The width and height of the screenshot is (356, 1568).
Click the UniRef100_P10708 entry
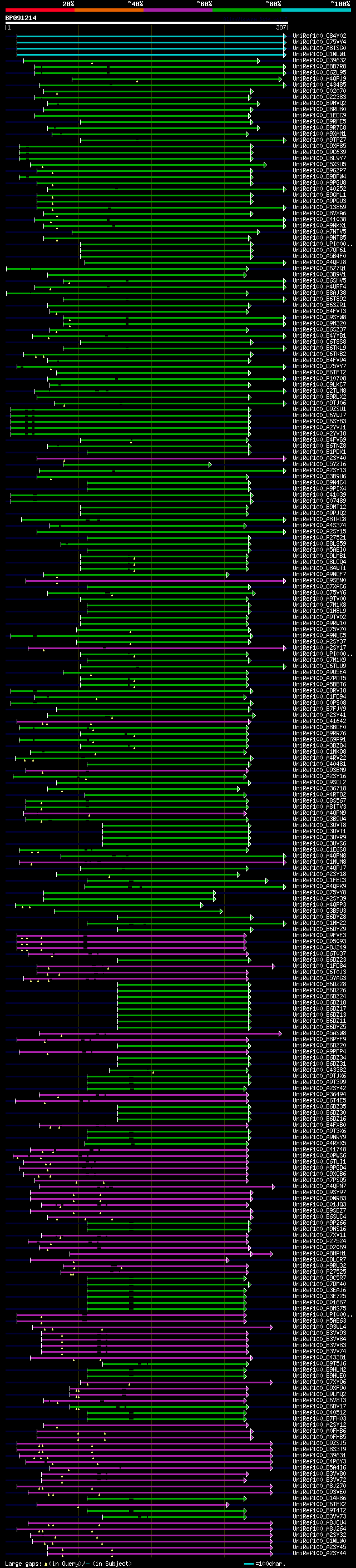(x=319, y=379)
